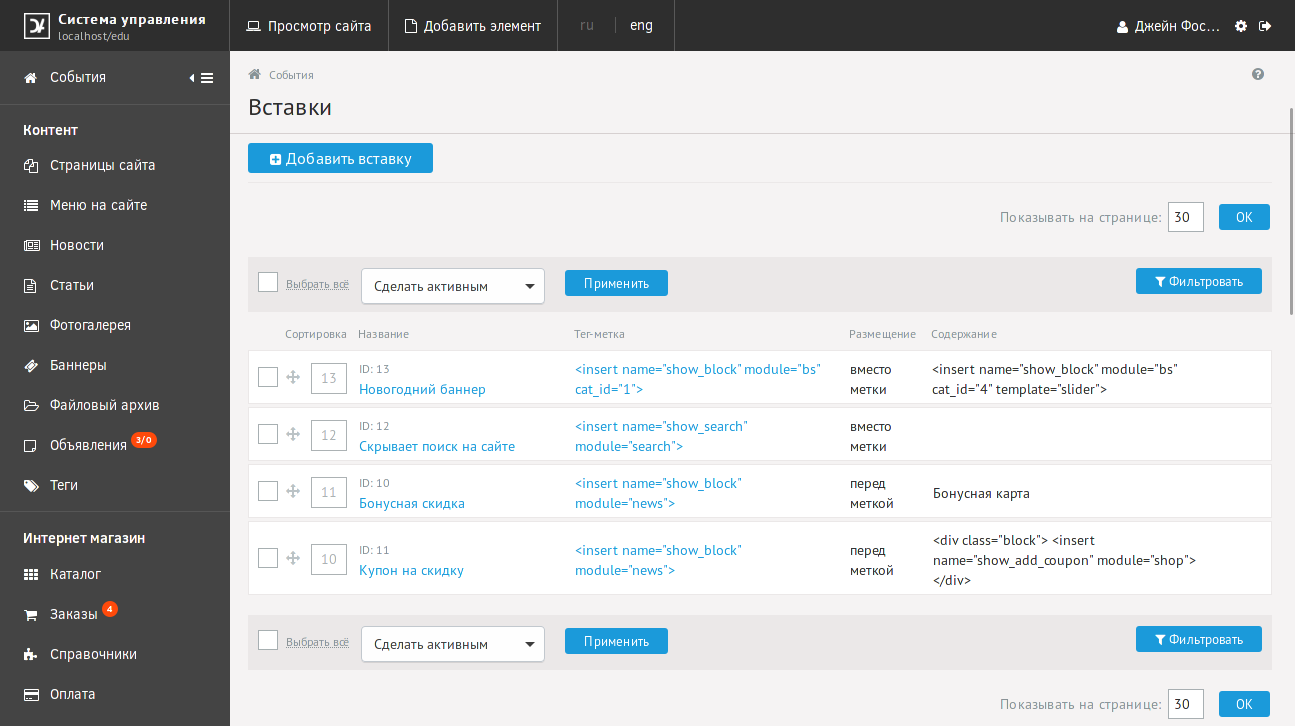The height and width of the screenshot is (726, 1295).
Task: Check the Купон на скидку row checkbox
Action: [x=267, y=558]
